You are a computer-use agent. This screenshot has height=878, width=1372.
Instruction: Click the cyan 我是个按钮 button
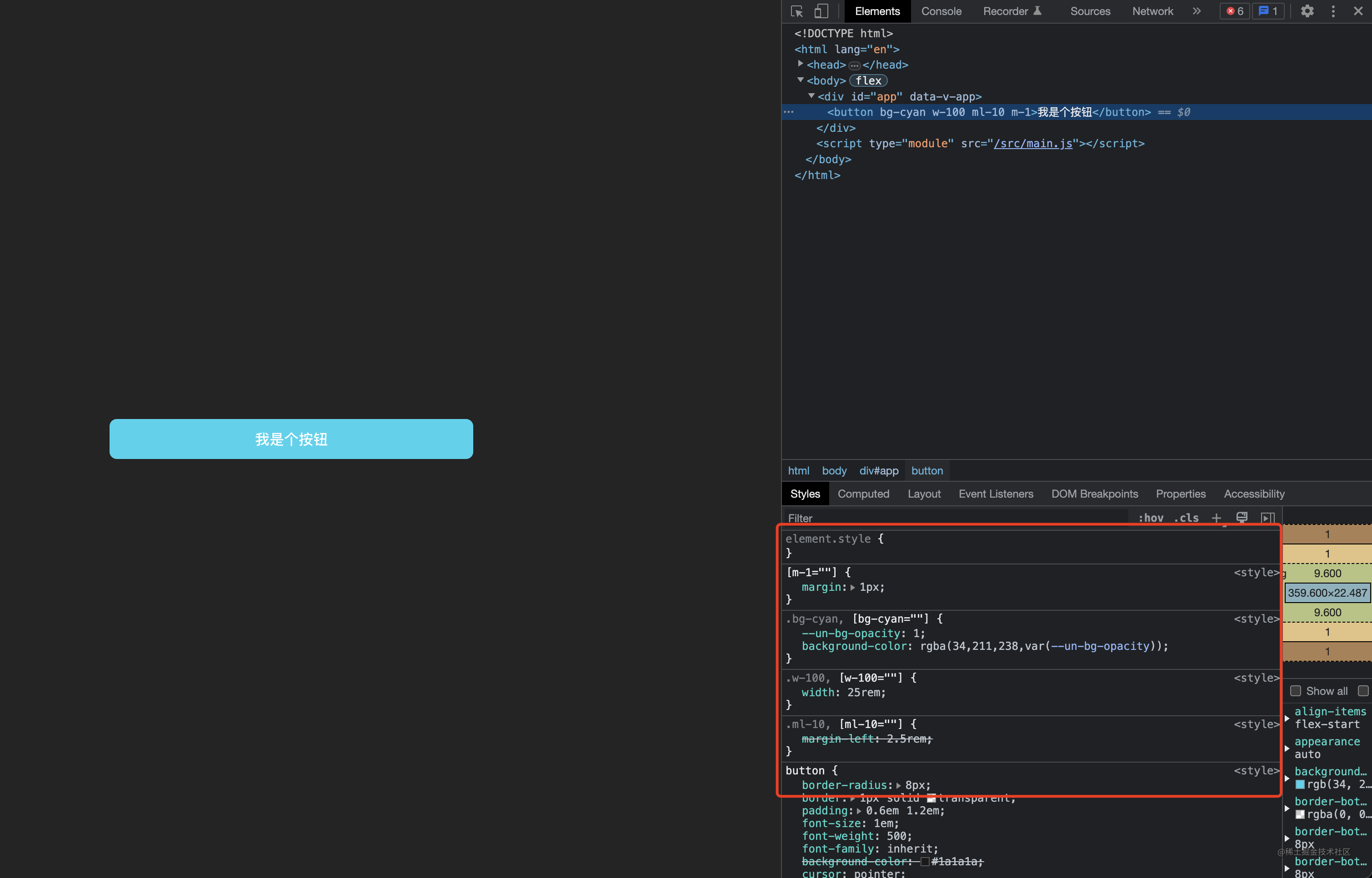click(291, 439)
